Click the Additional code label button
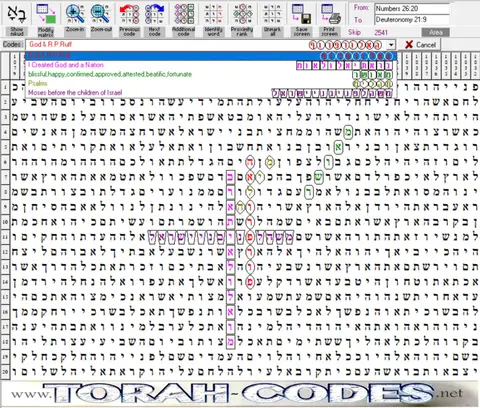This screenshot has width=480, height=408. [x=184, y=32]
